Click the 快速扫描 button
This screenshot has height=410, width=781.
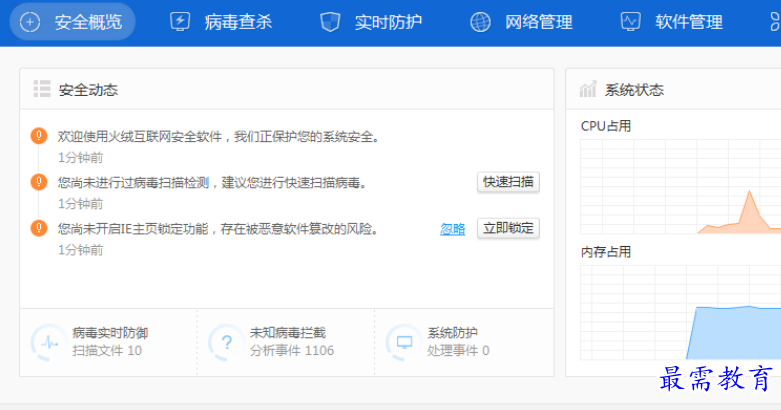508,182
